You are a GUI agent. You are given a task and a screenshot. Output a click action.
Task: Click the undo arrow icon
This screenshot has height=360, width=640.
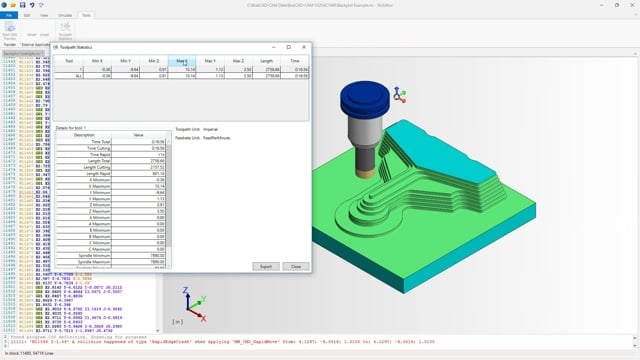[x=32, y=5]
